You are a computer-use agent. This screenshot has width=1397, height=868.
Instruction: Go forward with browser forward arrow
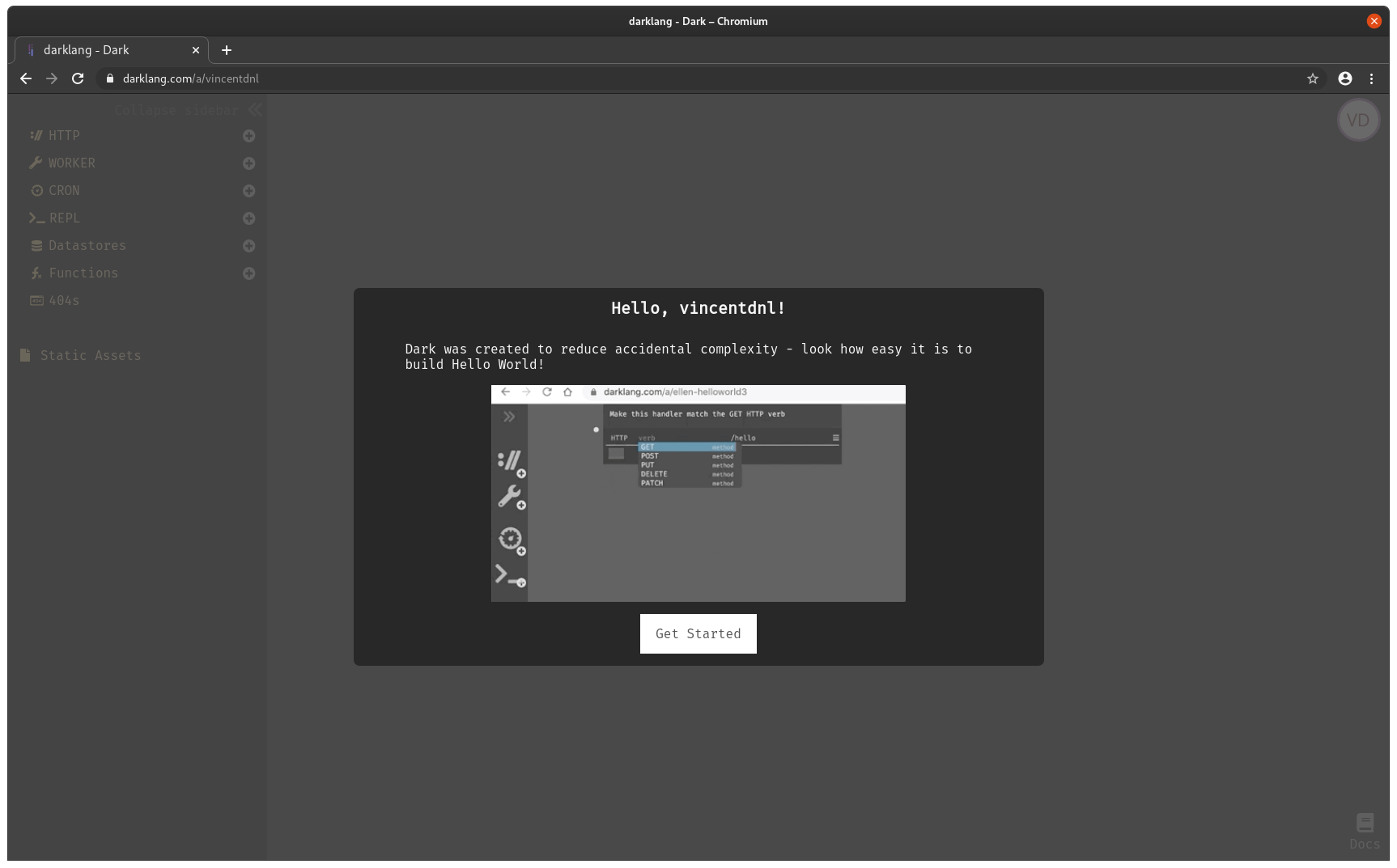[x=52, y=78]
